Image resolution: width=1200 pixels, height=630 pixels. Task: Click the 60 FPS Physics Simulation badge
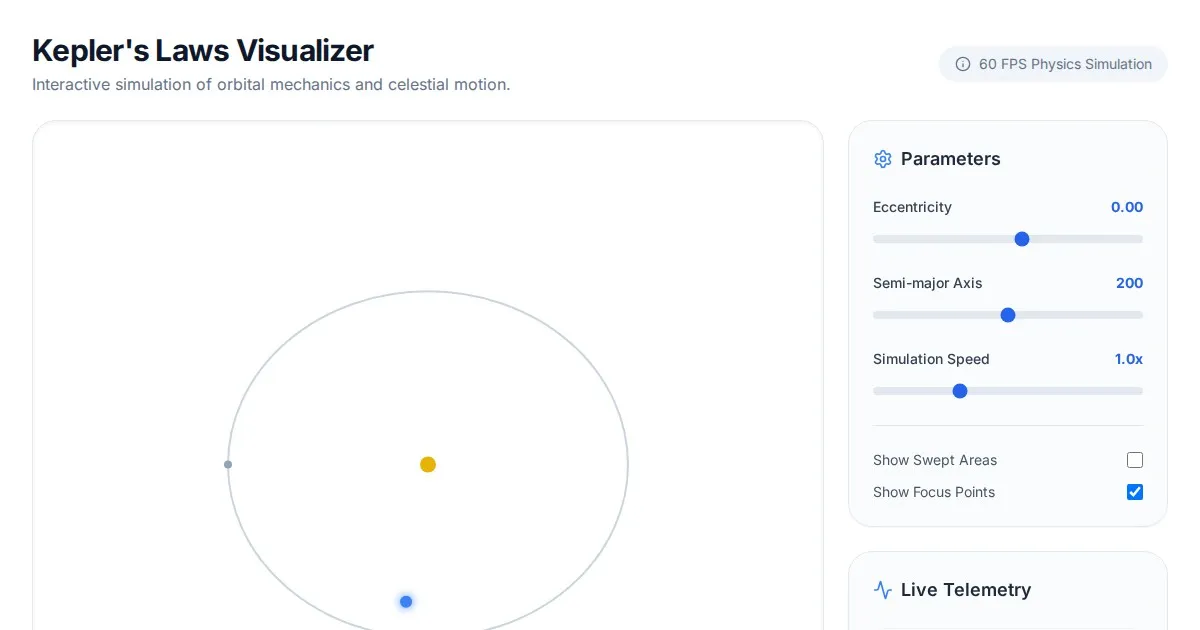pos(1054,64)
